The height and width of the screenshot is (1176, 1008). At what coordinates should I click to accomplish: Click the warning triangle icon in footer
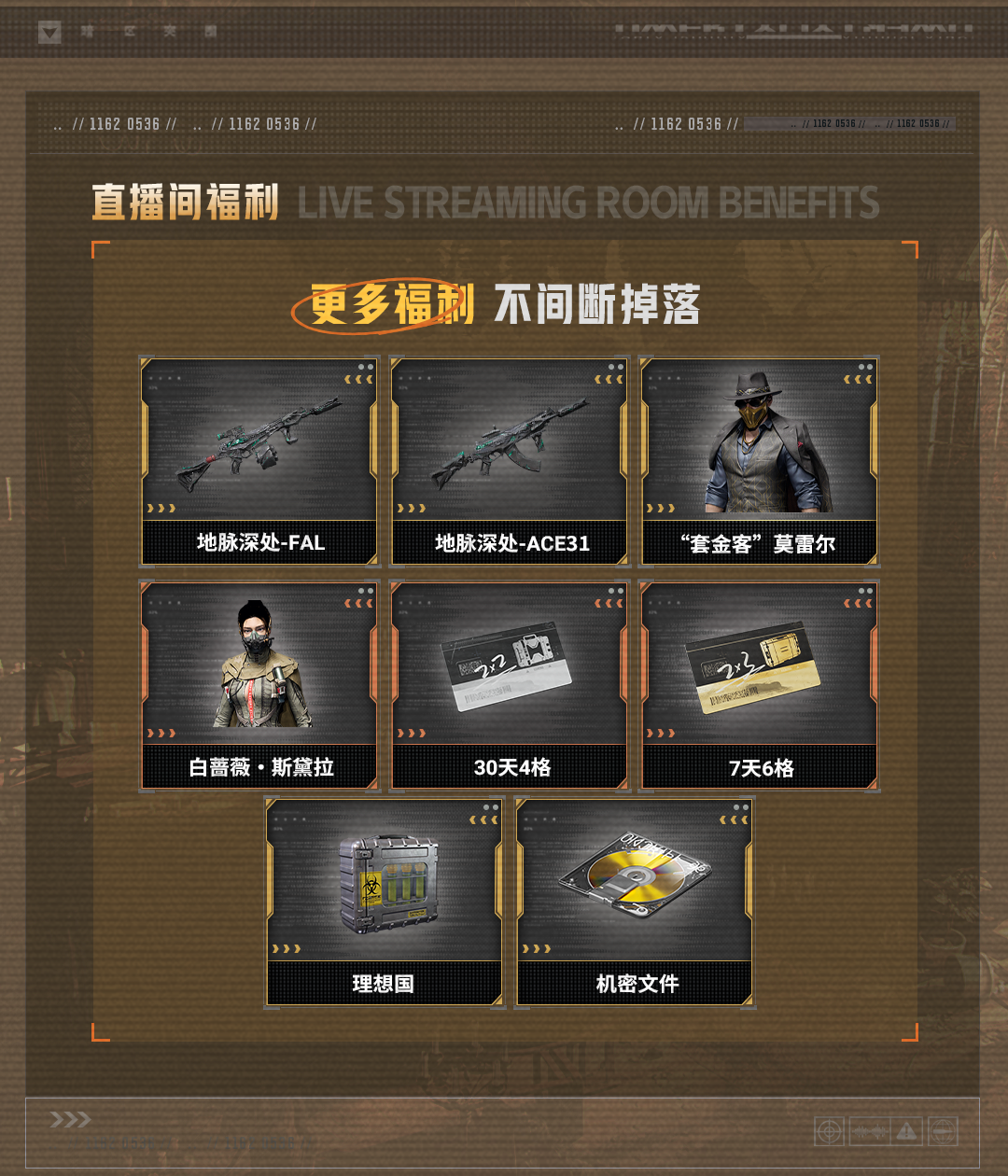906,1131
